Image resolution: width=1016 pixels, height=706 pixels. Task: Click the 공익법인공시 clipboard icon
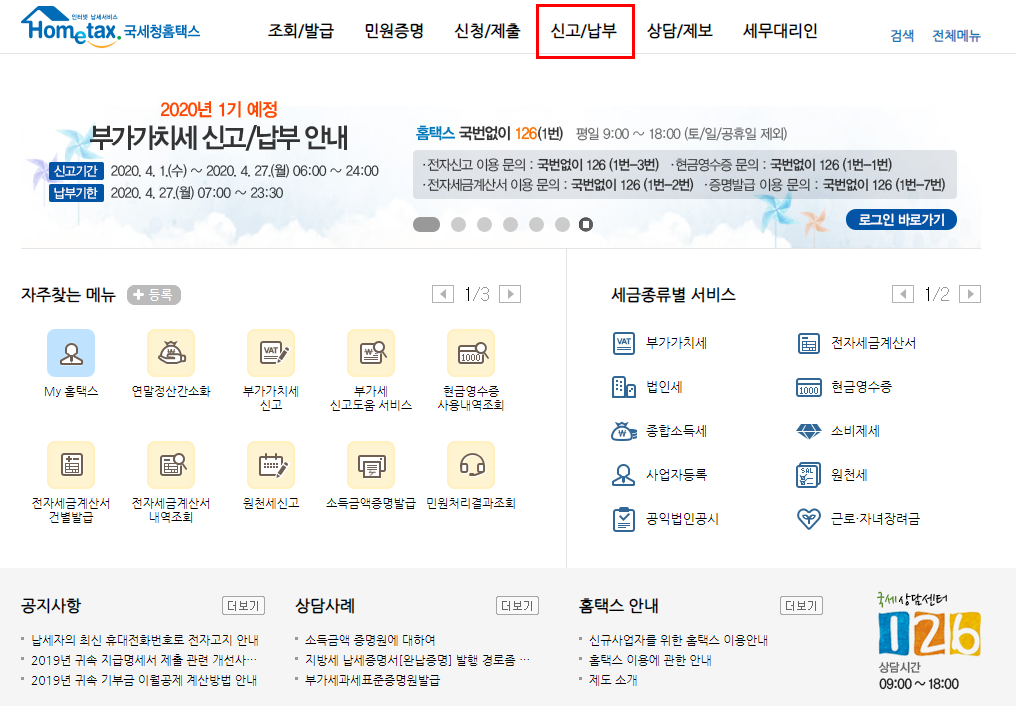coord(623,519)
